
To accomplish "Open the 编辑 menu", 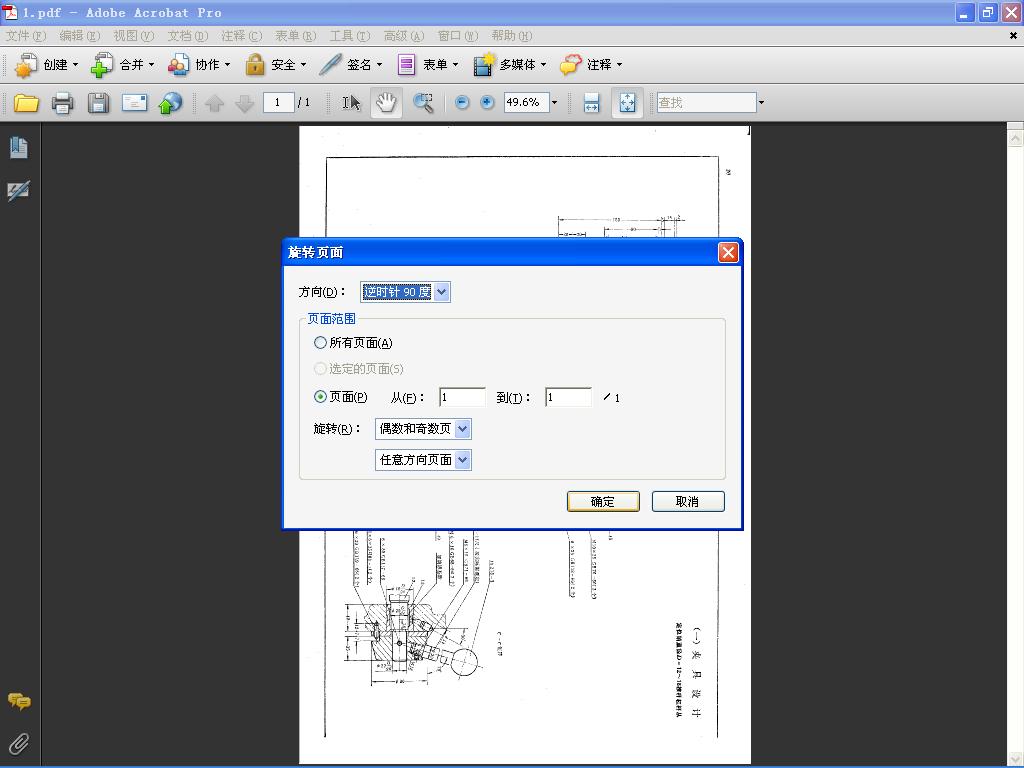I will point(80,36).
